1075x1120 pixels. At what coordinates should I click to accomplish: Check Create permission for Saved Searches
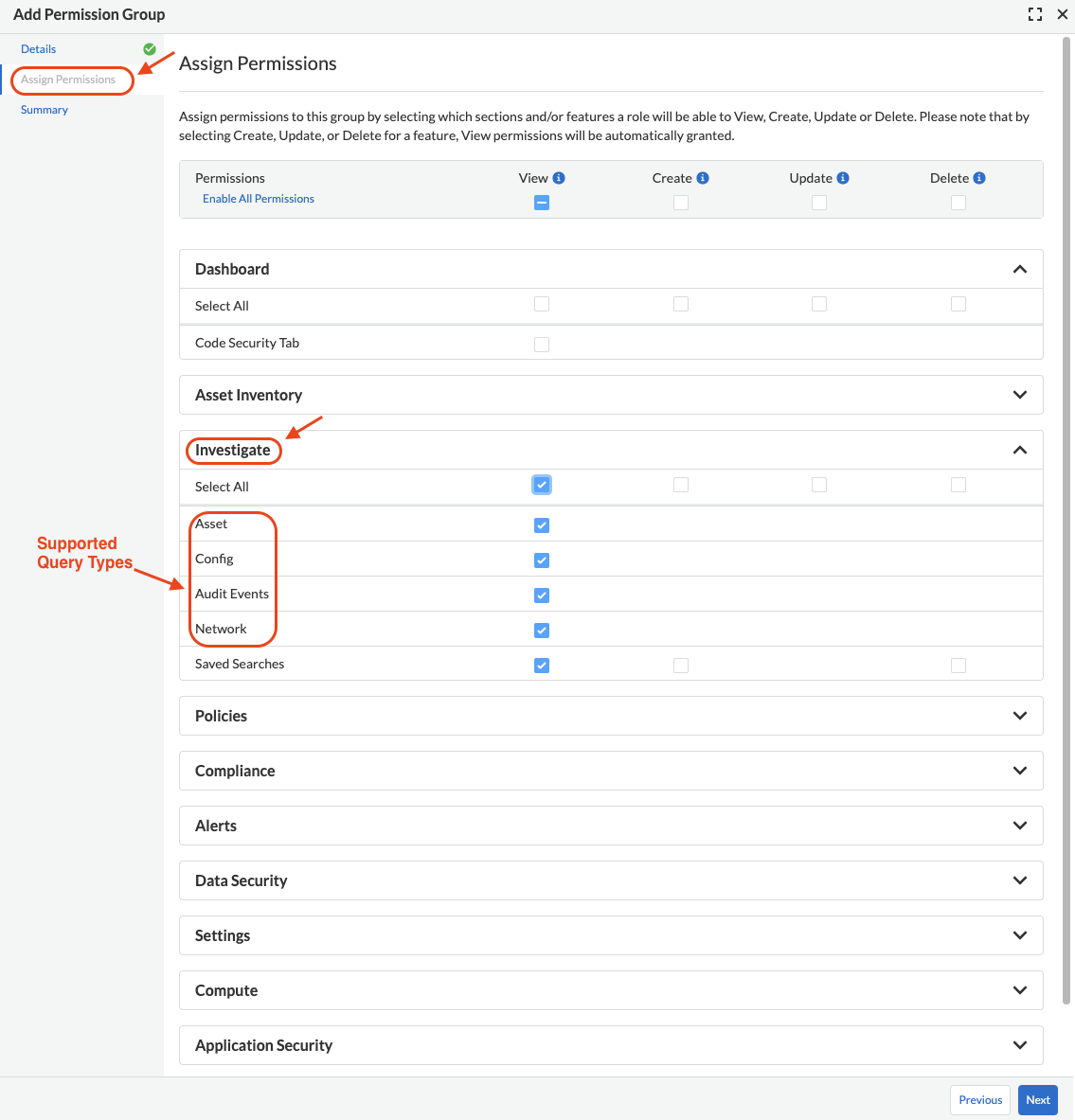681,666
